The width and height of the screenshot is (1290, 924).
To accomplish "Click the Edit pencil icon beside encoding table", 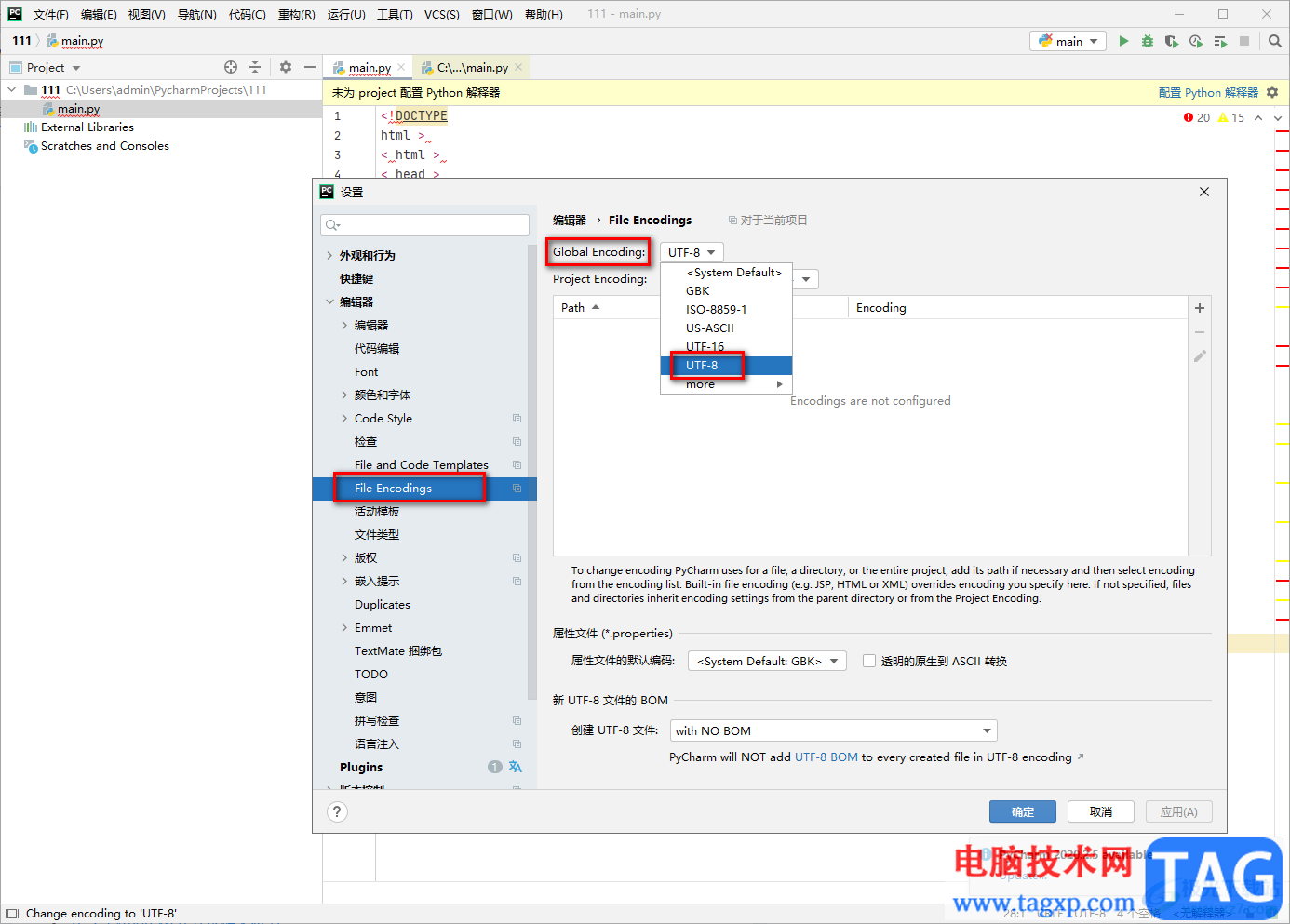I will point(1200,356).
